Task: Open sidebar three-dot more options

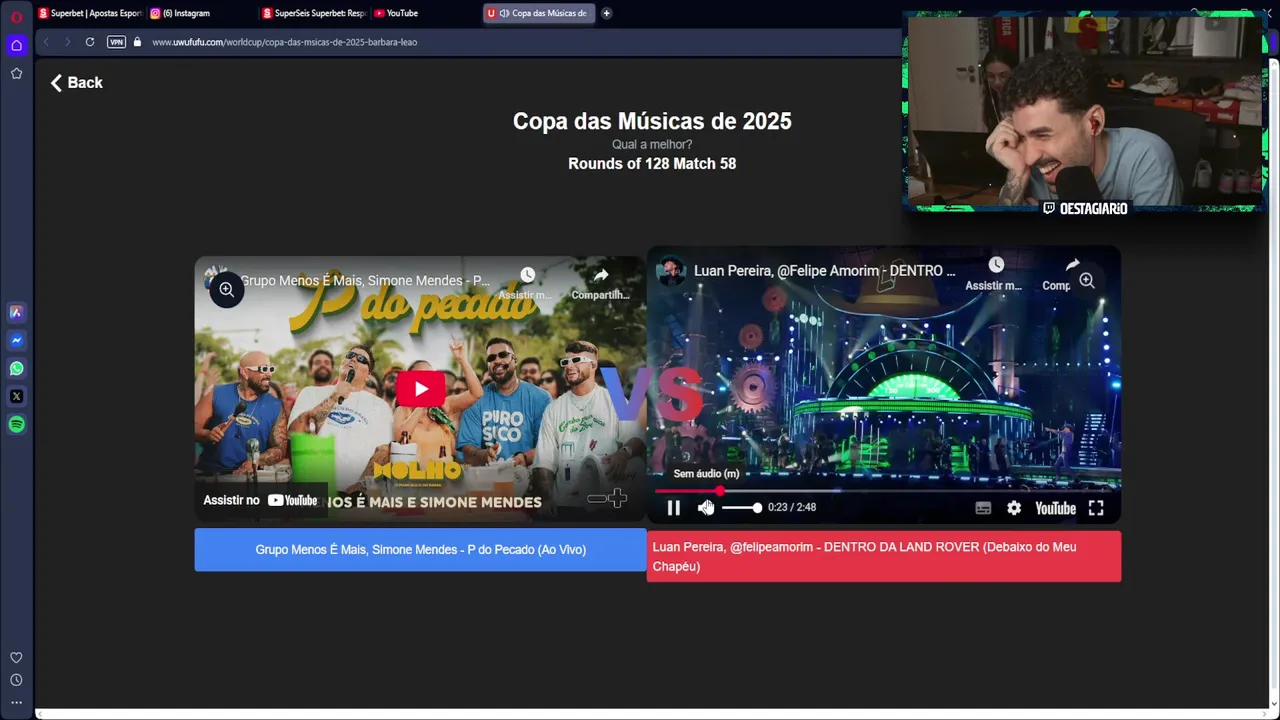Action: [16, 702]
